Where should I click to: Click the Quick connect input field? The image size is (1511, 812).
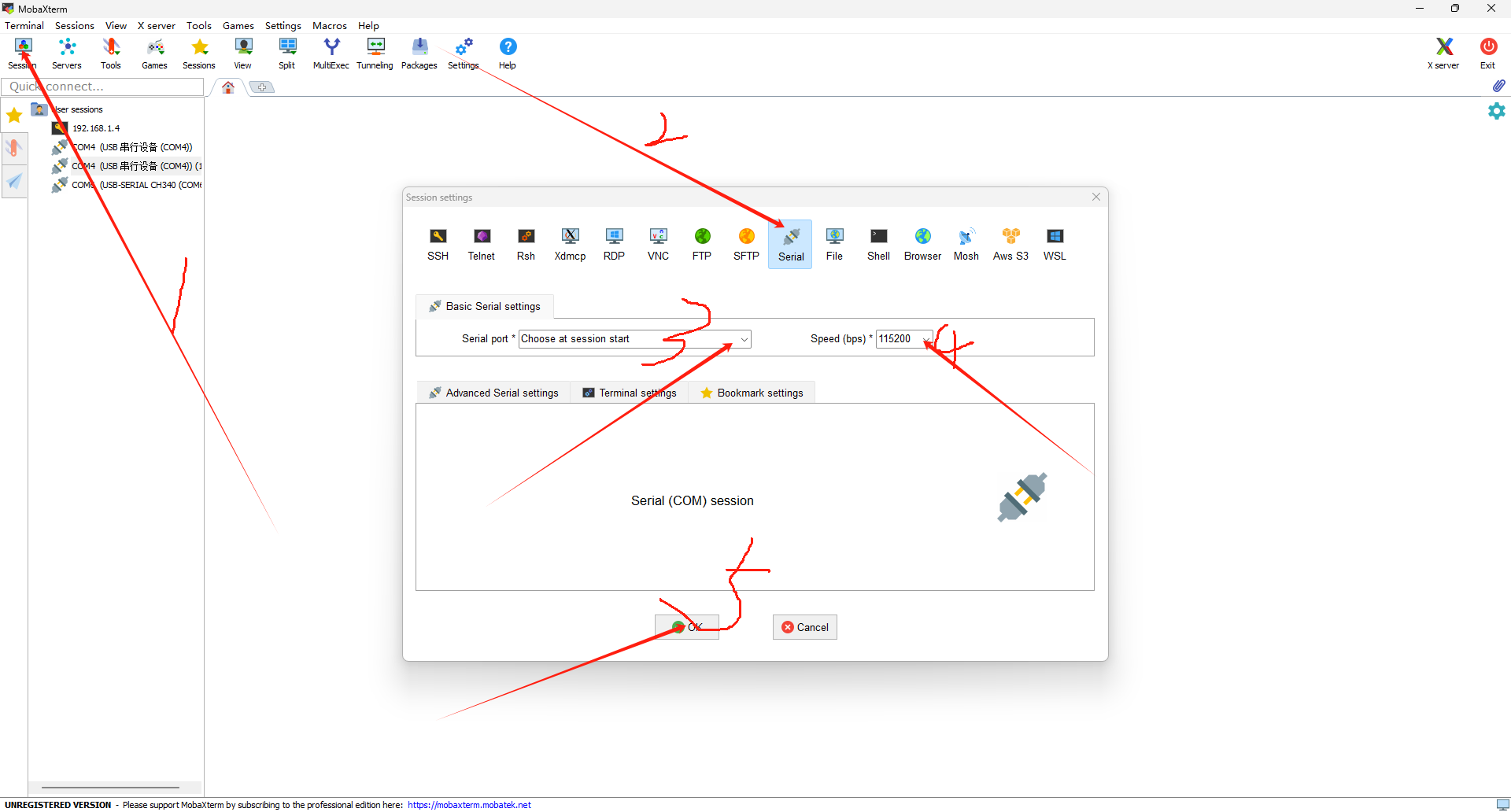102,87
